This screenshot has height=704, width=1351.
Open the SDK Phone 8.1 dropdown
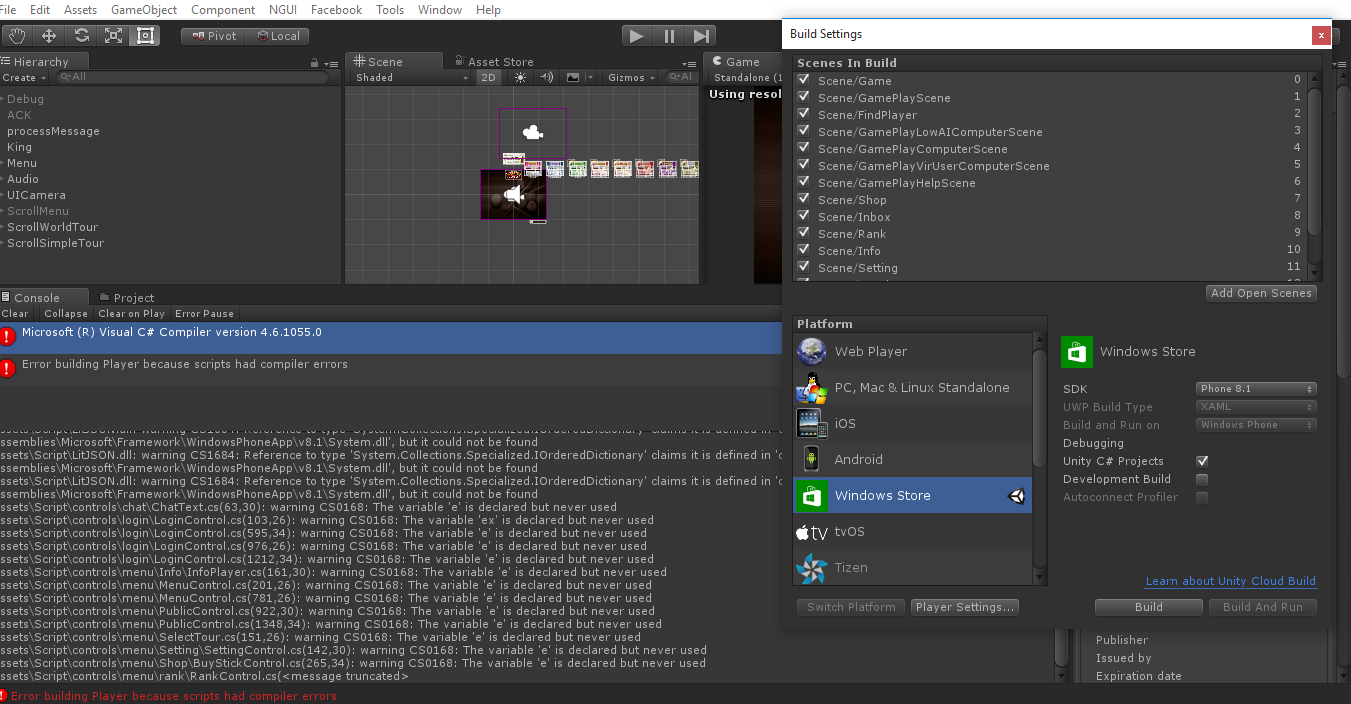click(x=1256, y=389)
